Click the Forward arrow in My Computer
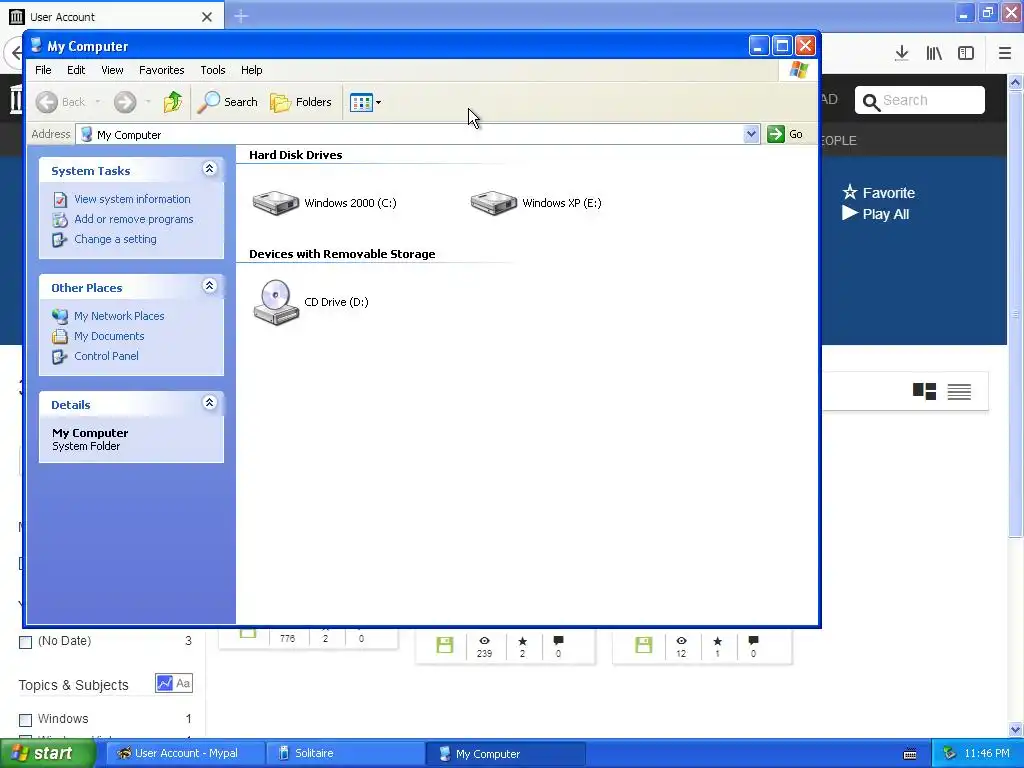 (x=125, y=102)
